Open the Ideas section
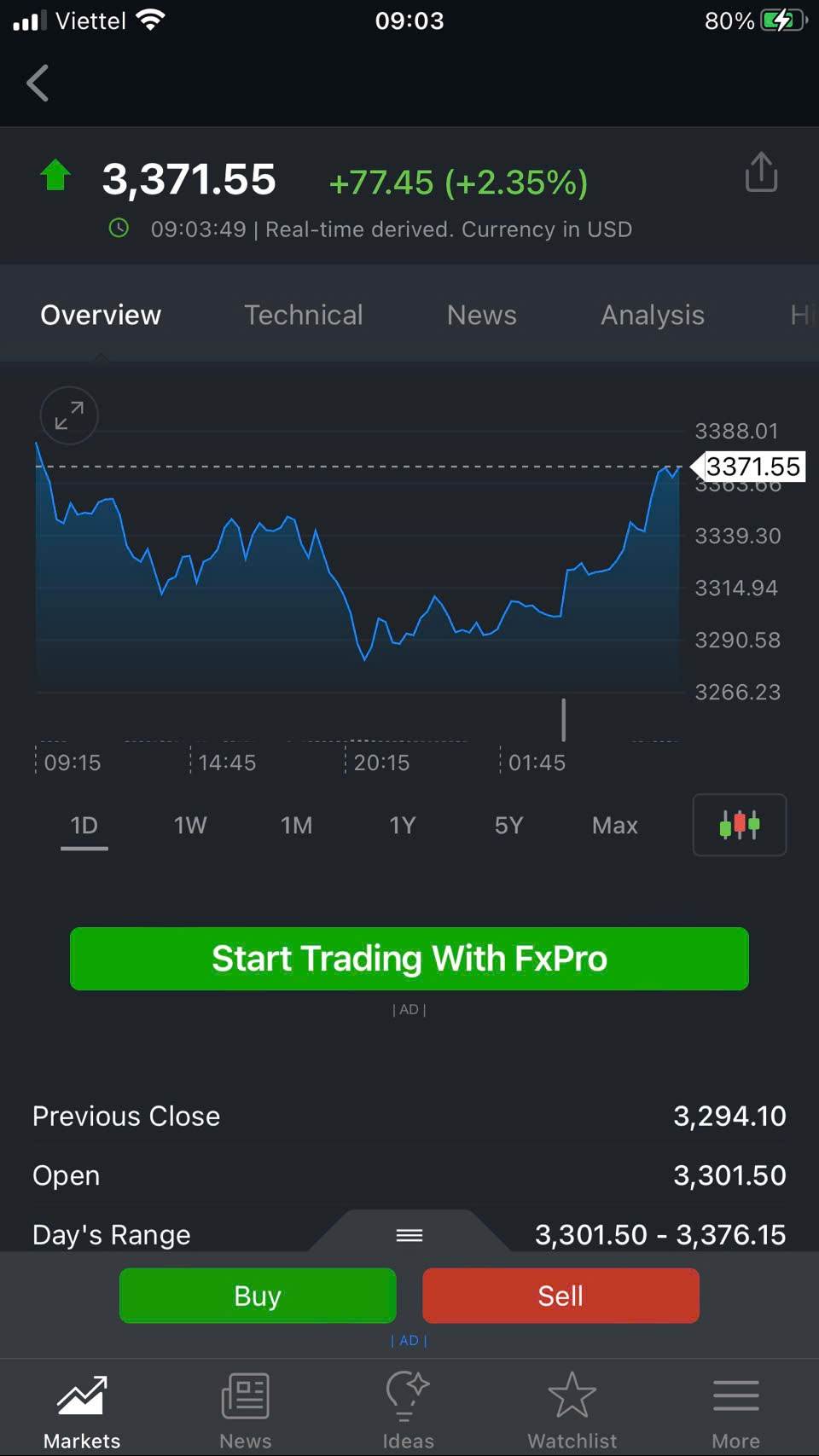The height and width of the screenshot is (1456, 819). [x=408, y=1411]
